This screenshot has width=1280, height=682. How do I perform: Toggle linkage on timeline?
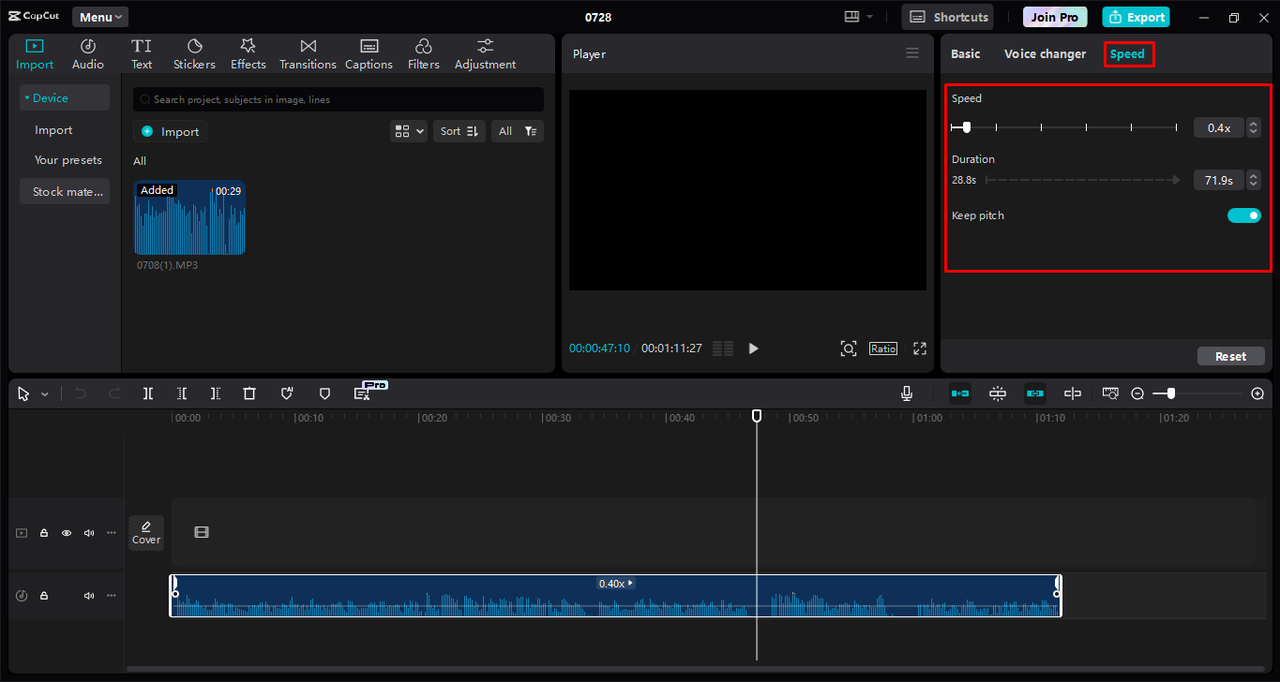click(1035, 394)
